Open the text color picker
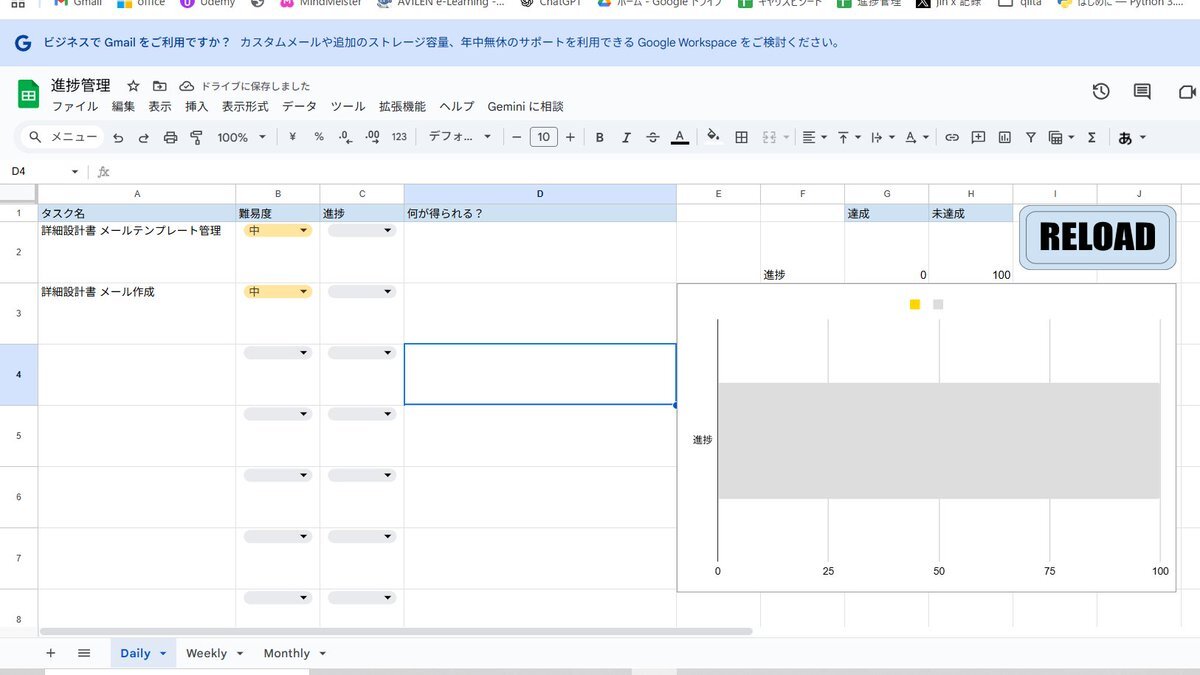 [680, 138]
